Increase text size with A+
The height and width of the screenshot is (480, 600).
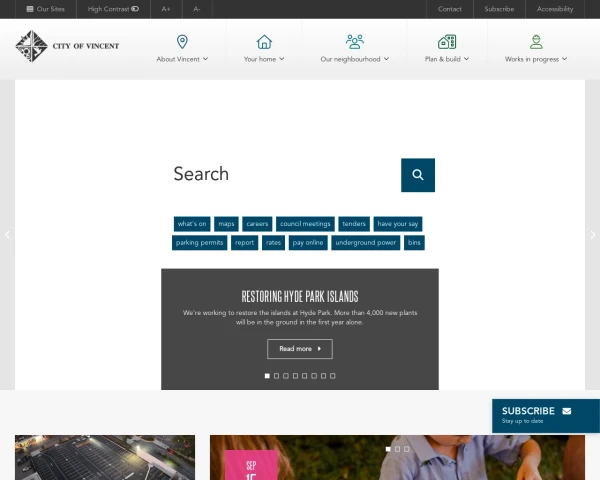tap(166, 9)
